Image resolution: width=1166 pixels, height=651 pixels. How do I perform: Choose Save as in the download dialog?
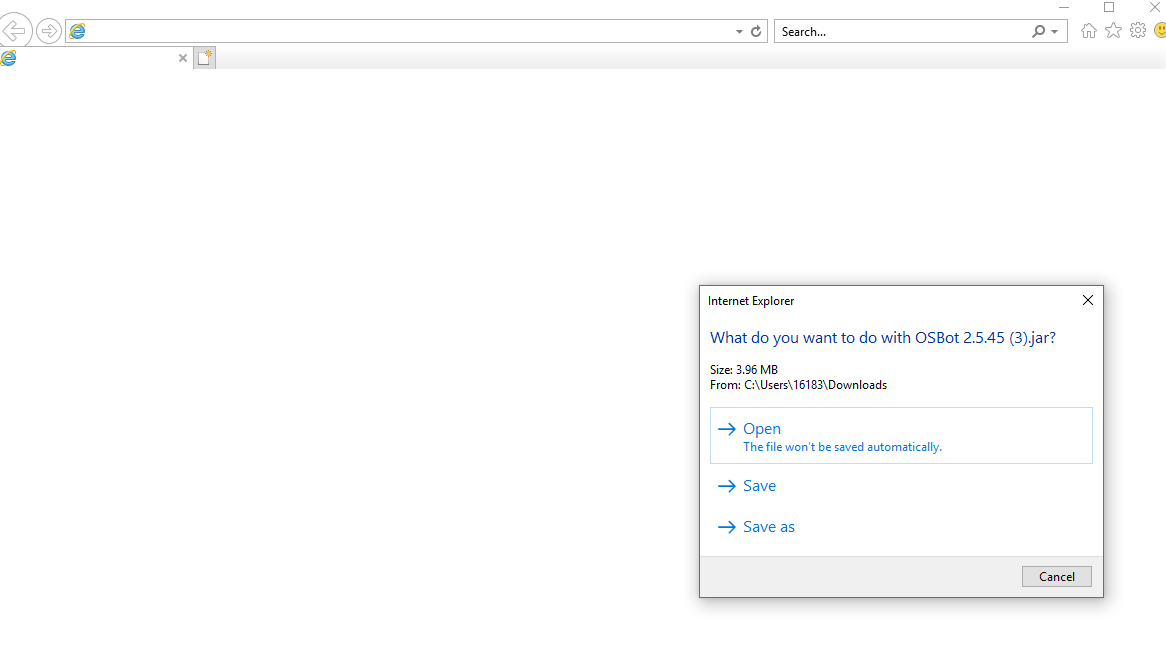click(901, 527)
